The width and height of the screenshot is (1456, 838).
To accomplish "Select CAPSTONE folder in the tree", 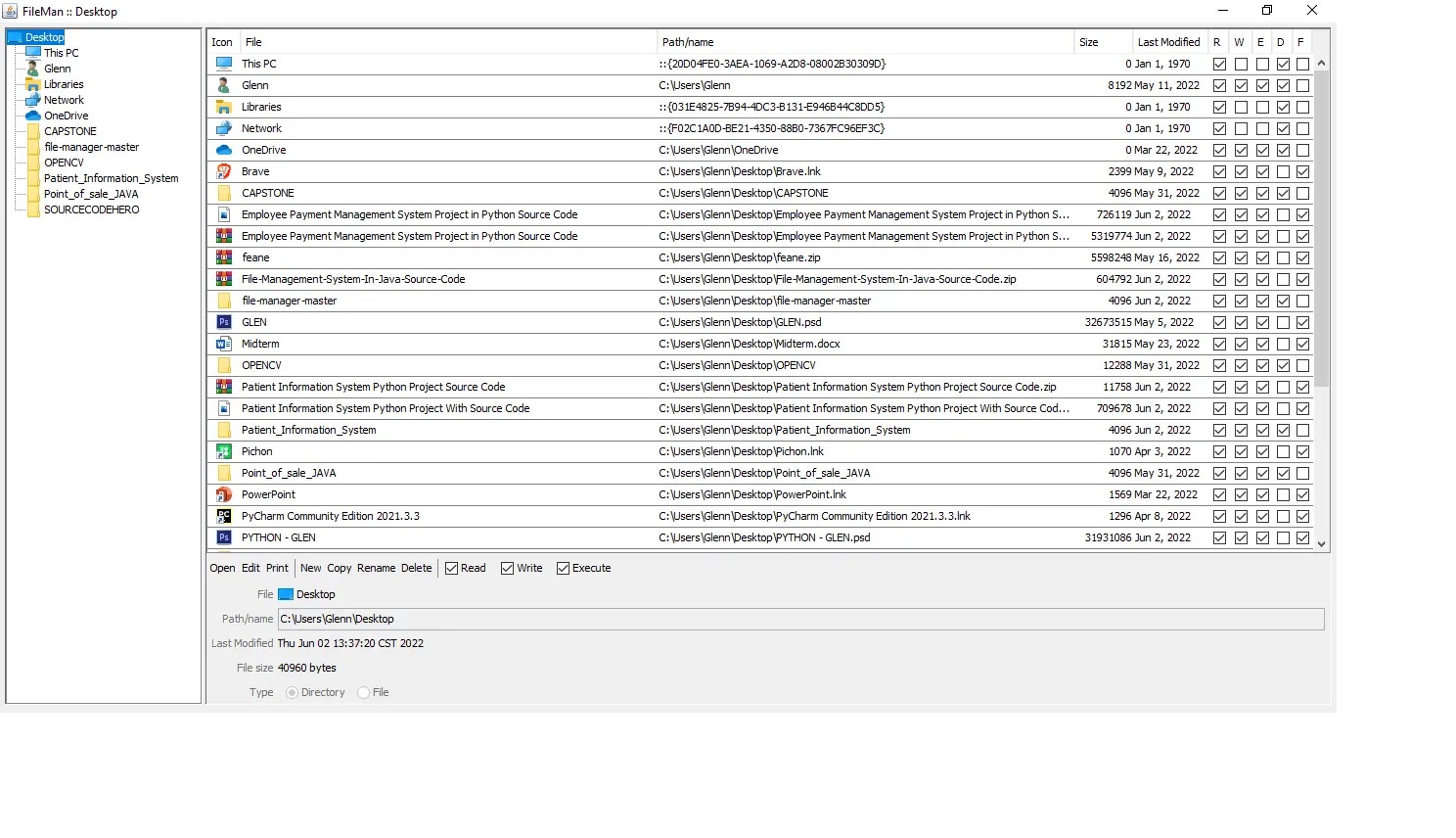I will 69,131.
